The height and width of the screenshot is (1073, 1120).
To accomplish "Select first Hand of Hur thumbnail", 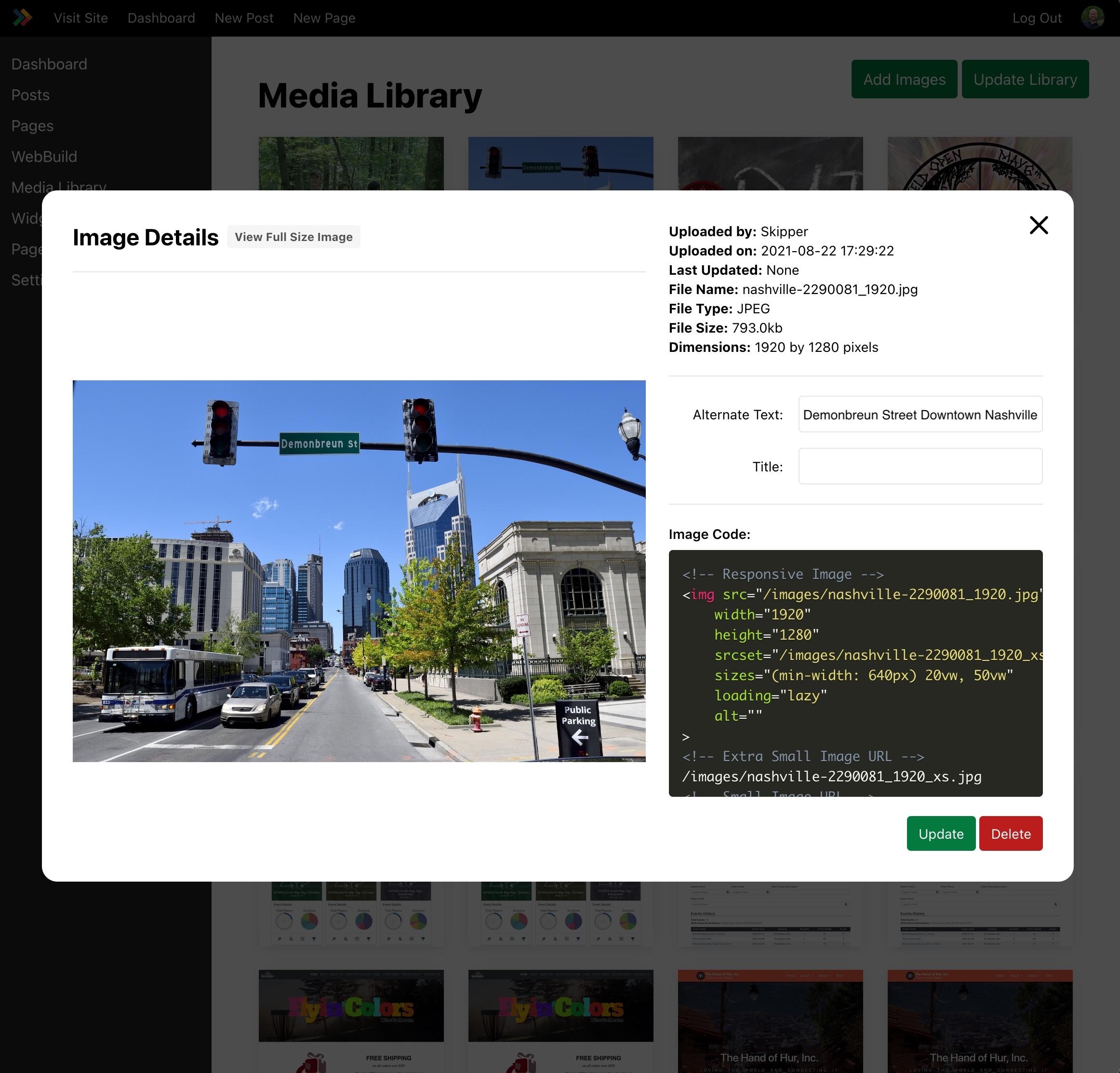I will [x=770, y=1021].
